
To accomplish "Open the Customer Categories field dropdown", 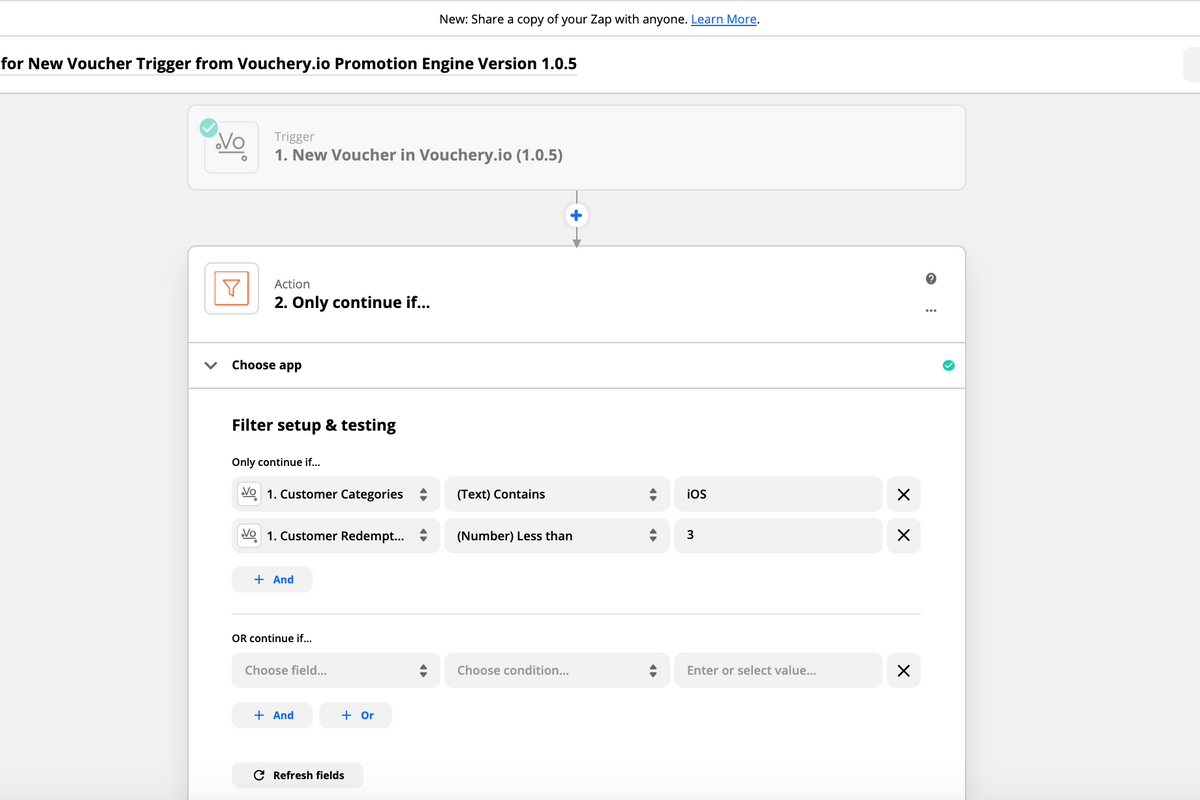I will point(336,494).
